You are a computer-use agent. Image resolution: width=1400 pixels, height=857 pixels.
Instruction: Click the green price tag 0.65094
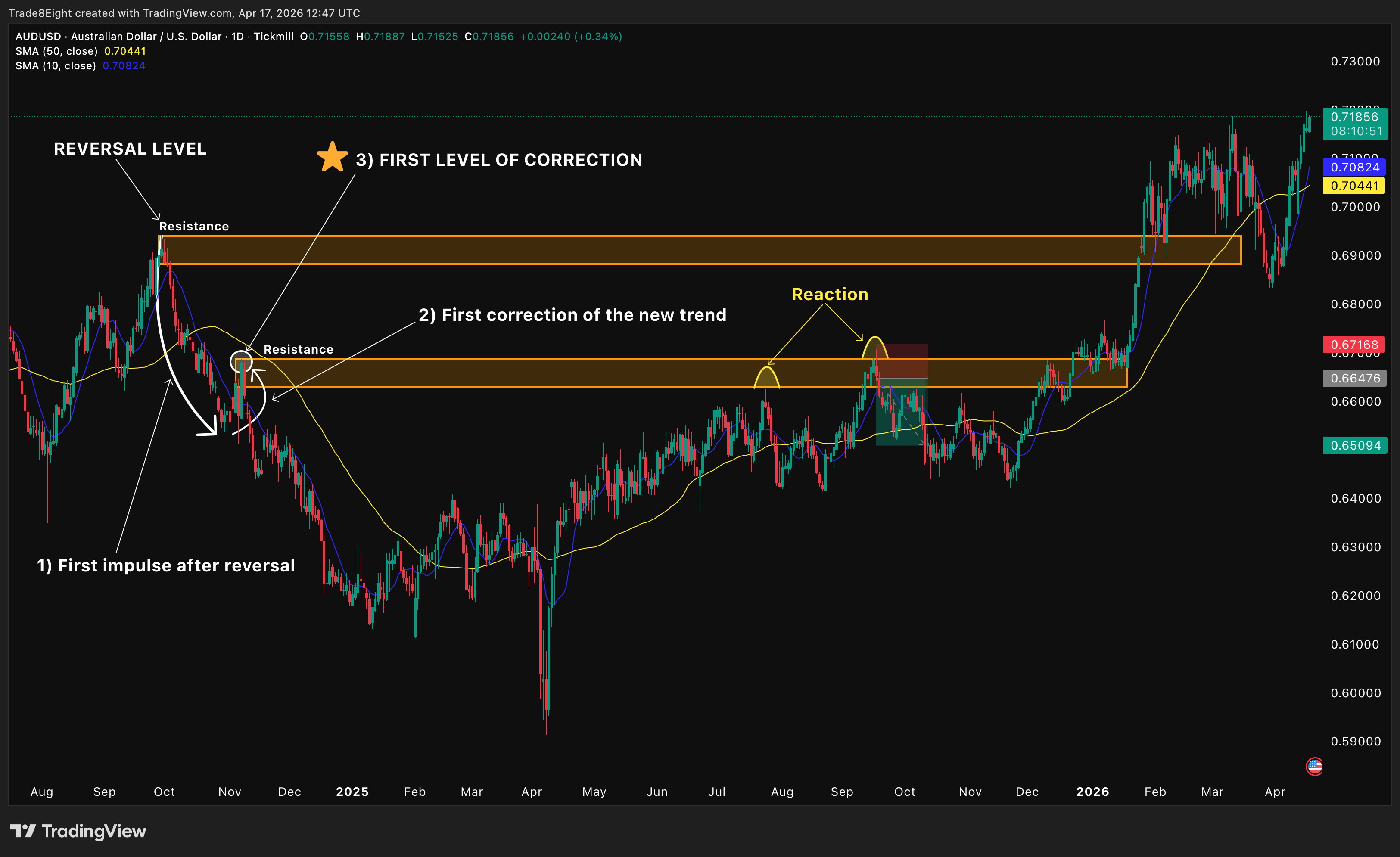[1354, 445]
